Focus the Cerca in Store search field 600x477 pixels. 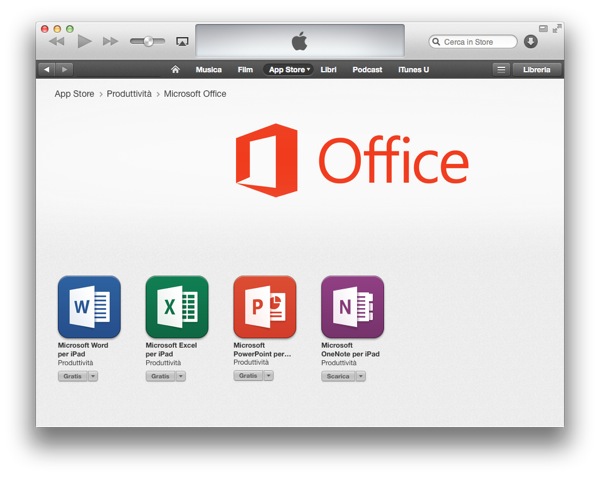coord(473,42)
